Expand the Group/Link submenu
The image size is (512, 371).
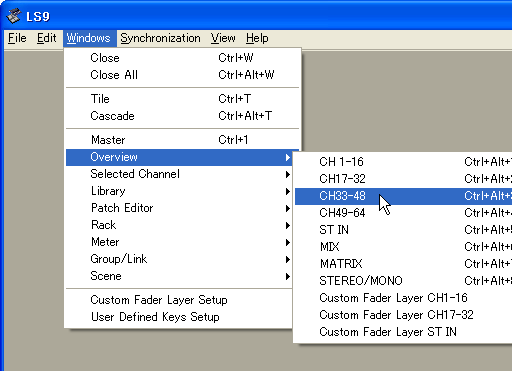179,259
